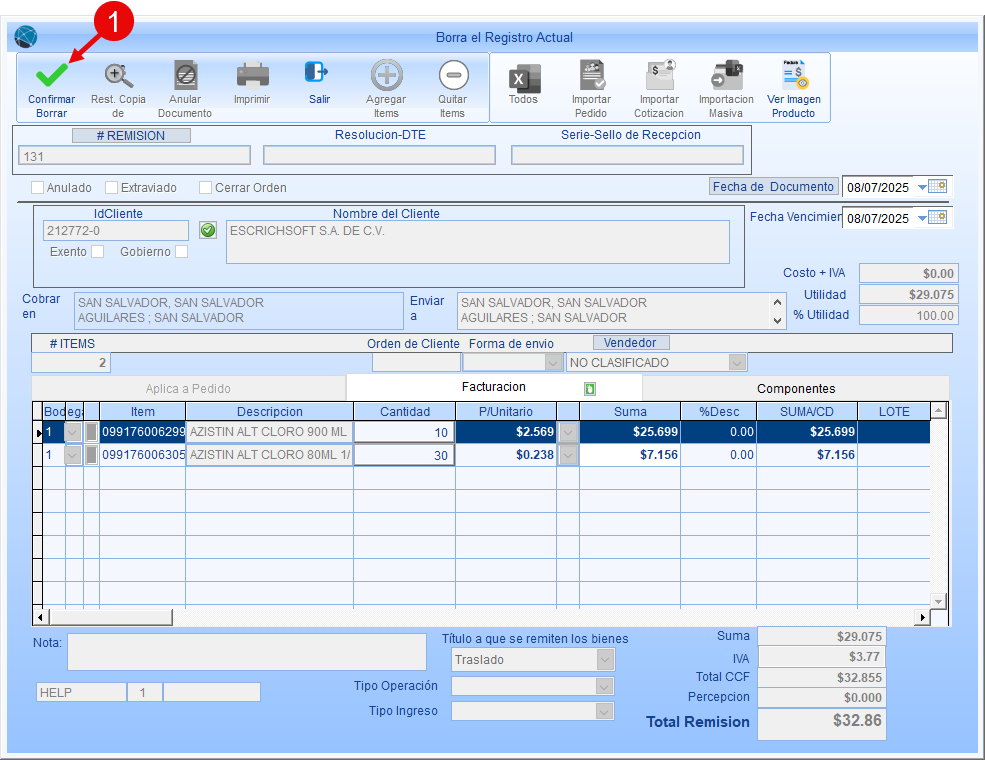Click the green client validation button

coord(208,230)
